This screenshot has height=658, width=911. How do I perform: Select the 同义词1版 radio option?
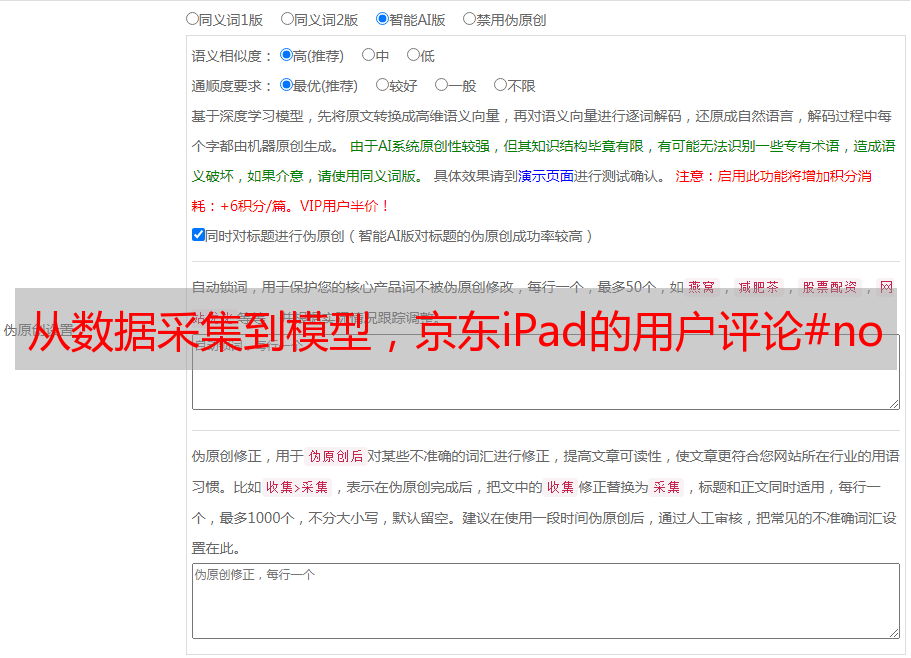[192, 19]
